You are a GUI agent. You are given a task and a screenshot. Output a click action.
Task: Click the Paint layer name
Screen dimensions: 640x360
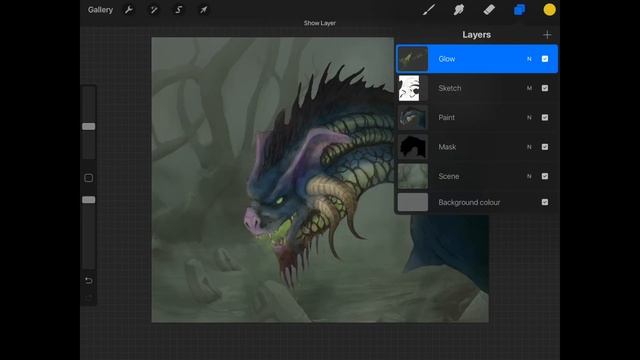447,118
